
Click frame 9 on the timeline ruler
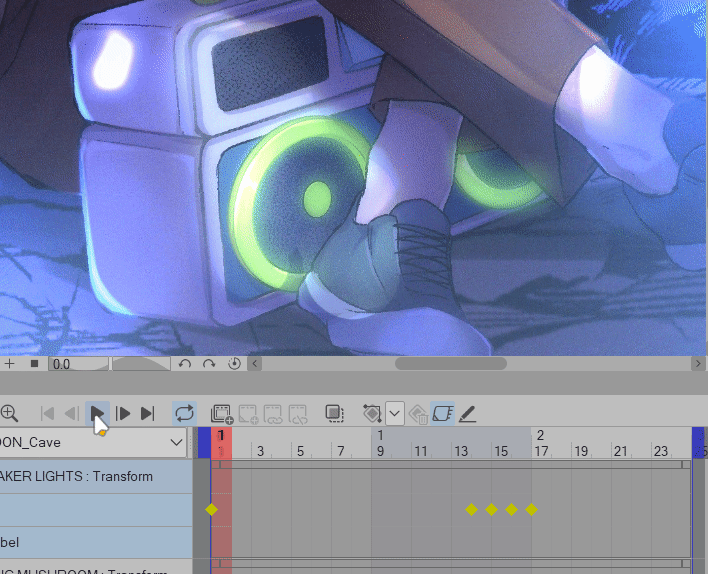coord(381,451)
